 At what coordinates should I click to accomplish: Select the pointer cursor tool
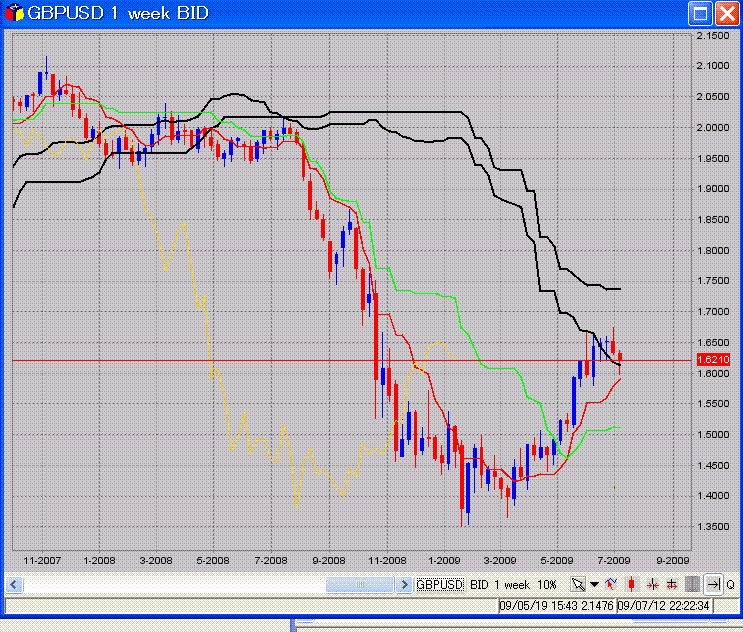coord(578,585)
